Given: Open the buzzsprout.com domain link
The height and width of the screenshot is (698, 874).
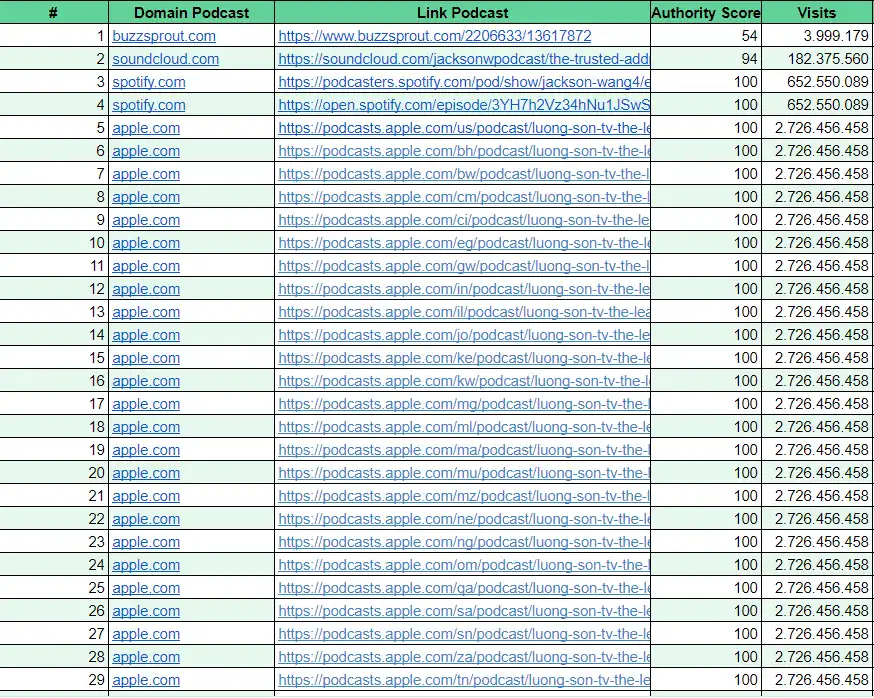Looking at the screenshot, I should 164,36.
